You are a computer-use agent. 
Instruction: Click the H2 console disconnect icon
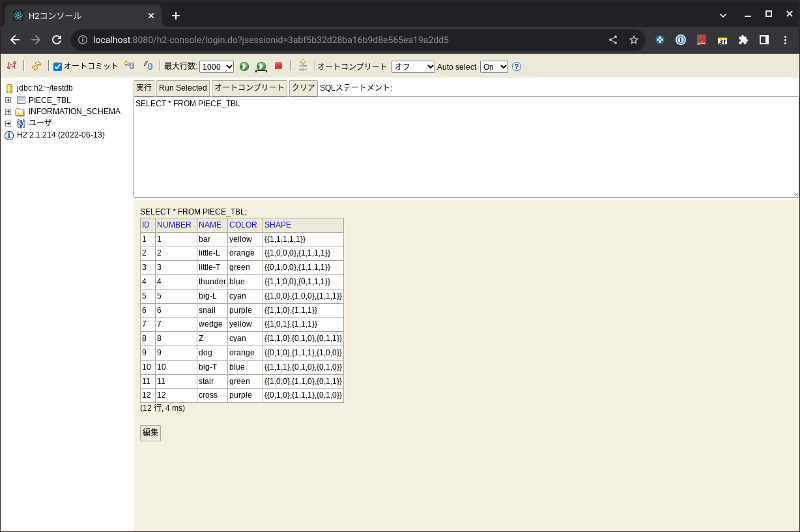[11, 66]
